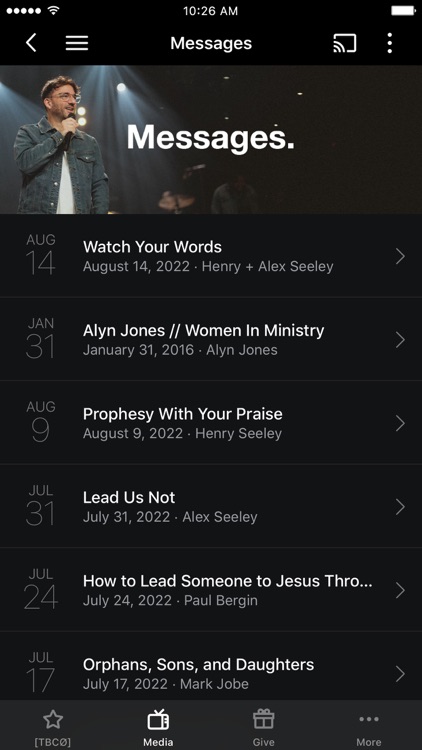This screenshot has height=750, width=422.
Task: Tap the JUL 24 date badge
Action: 41,590
